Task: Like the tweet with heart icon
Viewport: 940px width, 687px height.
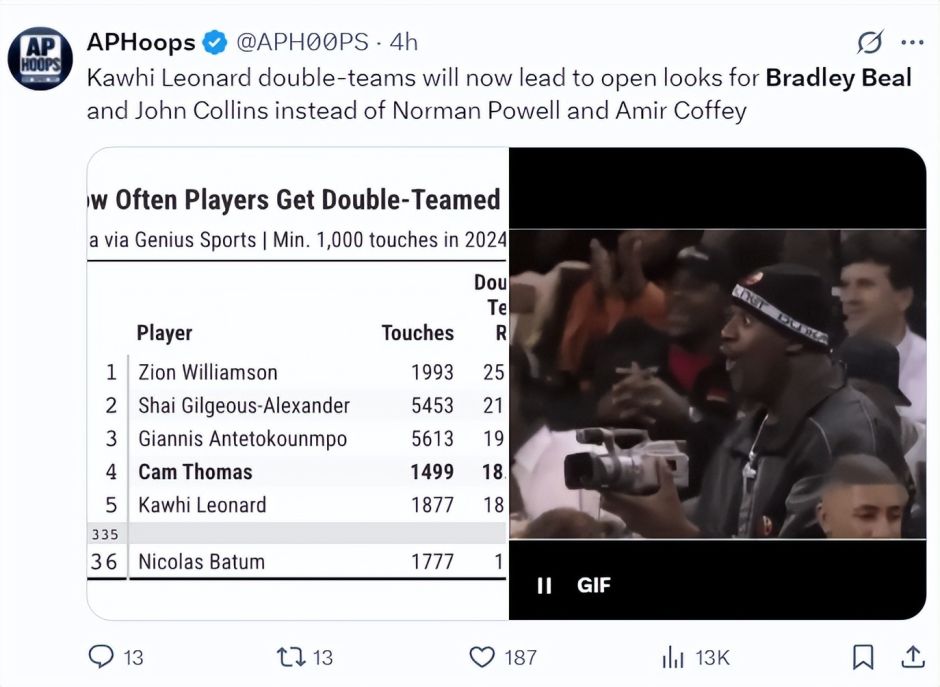Action: [481, 657]
